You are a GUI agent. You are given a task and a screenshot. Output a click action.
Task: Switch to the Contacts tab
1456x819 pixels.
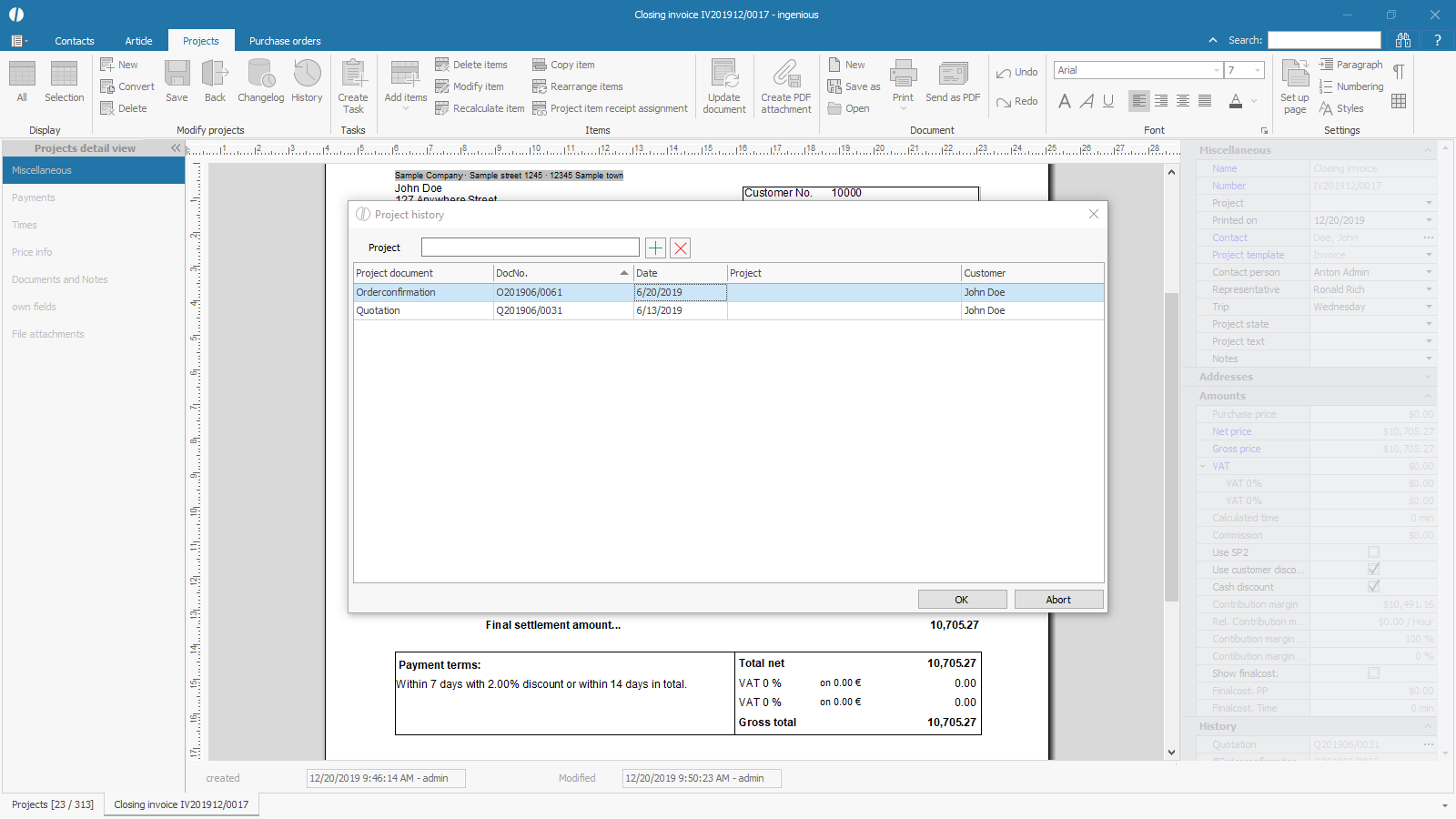(75, 41)
